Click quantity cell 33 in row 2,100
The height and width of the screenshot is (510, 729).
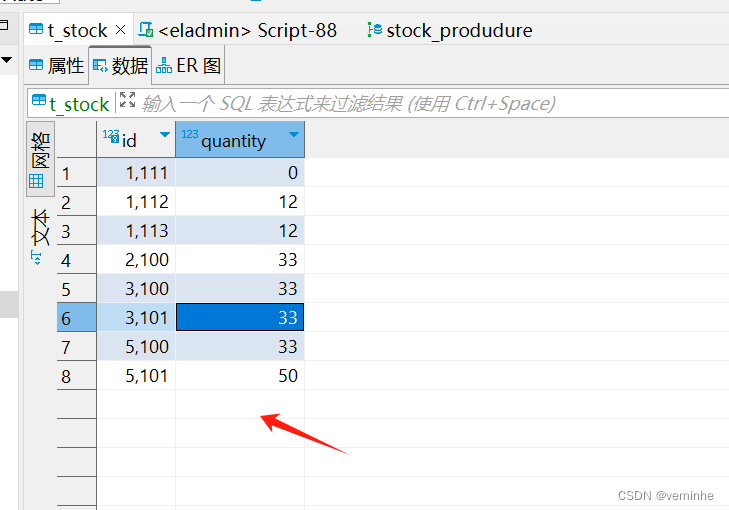point(240,260)
